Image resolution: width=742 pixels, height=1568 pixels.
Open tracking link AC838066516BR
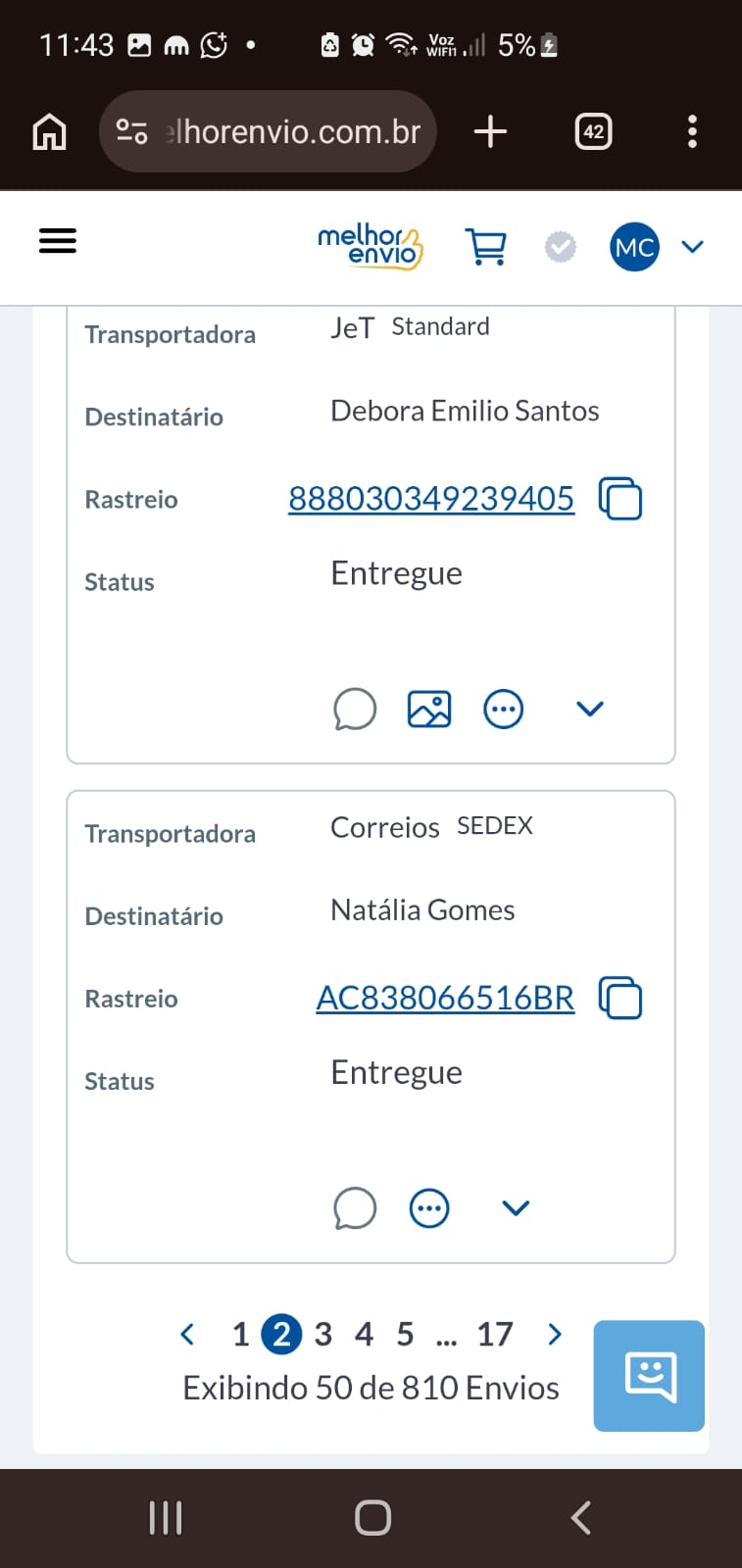click(445, 998)
